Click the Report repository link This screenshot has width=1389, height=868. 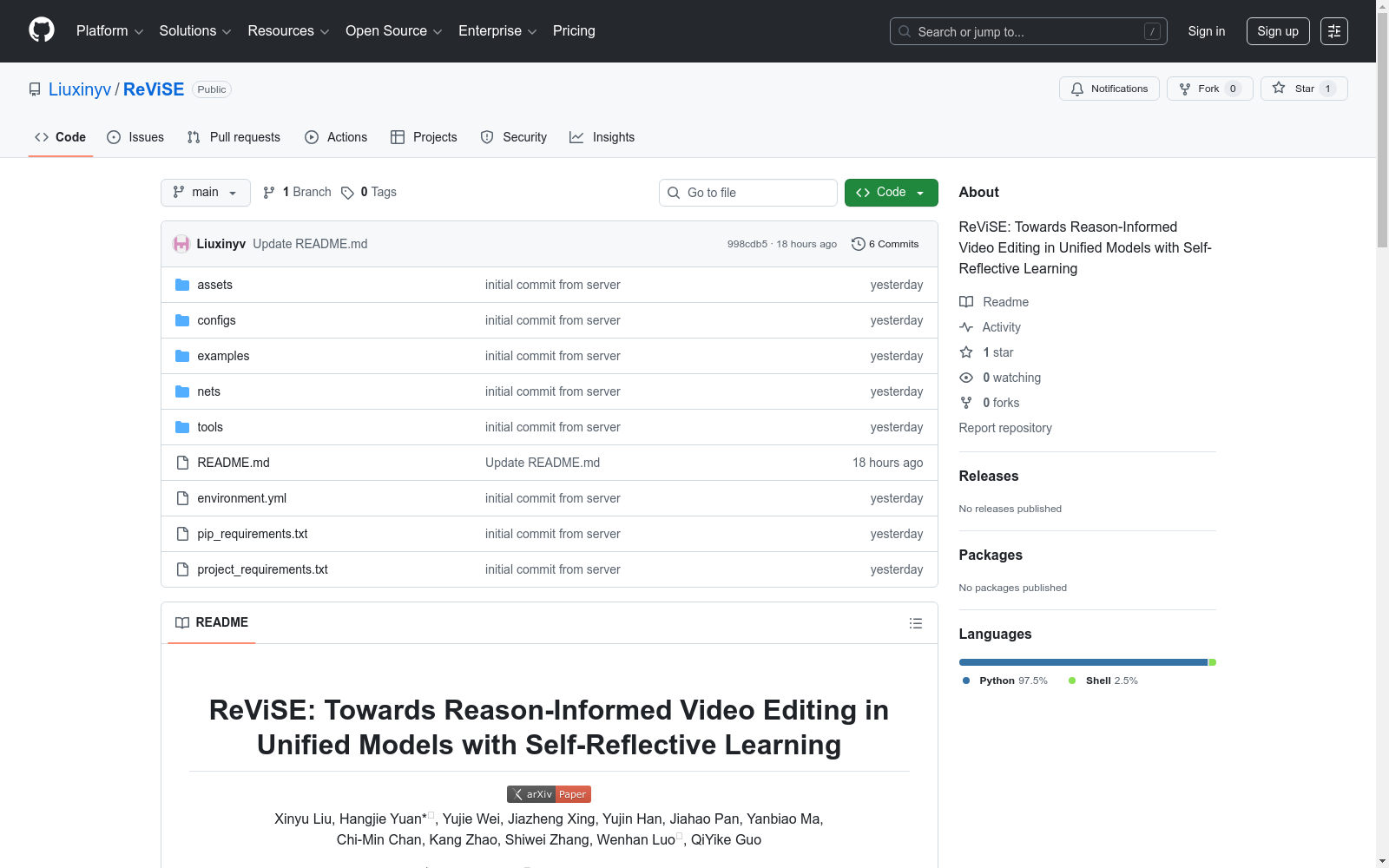(x=1005, y=428)
